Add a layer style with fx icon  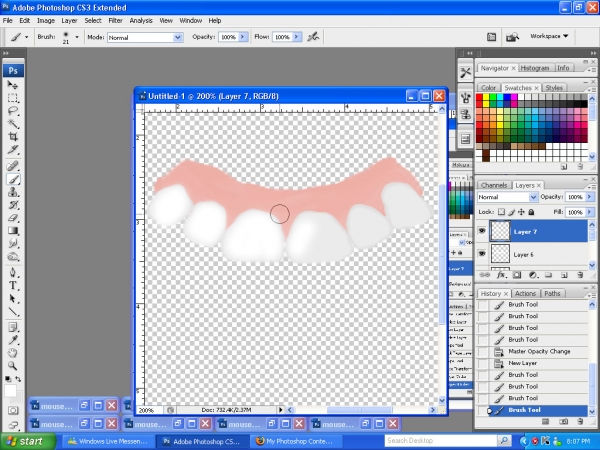coord(501,275)
